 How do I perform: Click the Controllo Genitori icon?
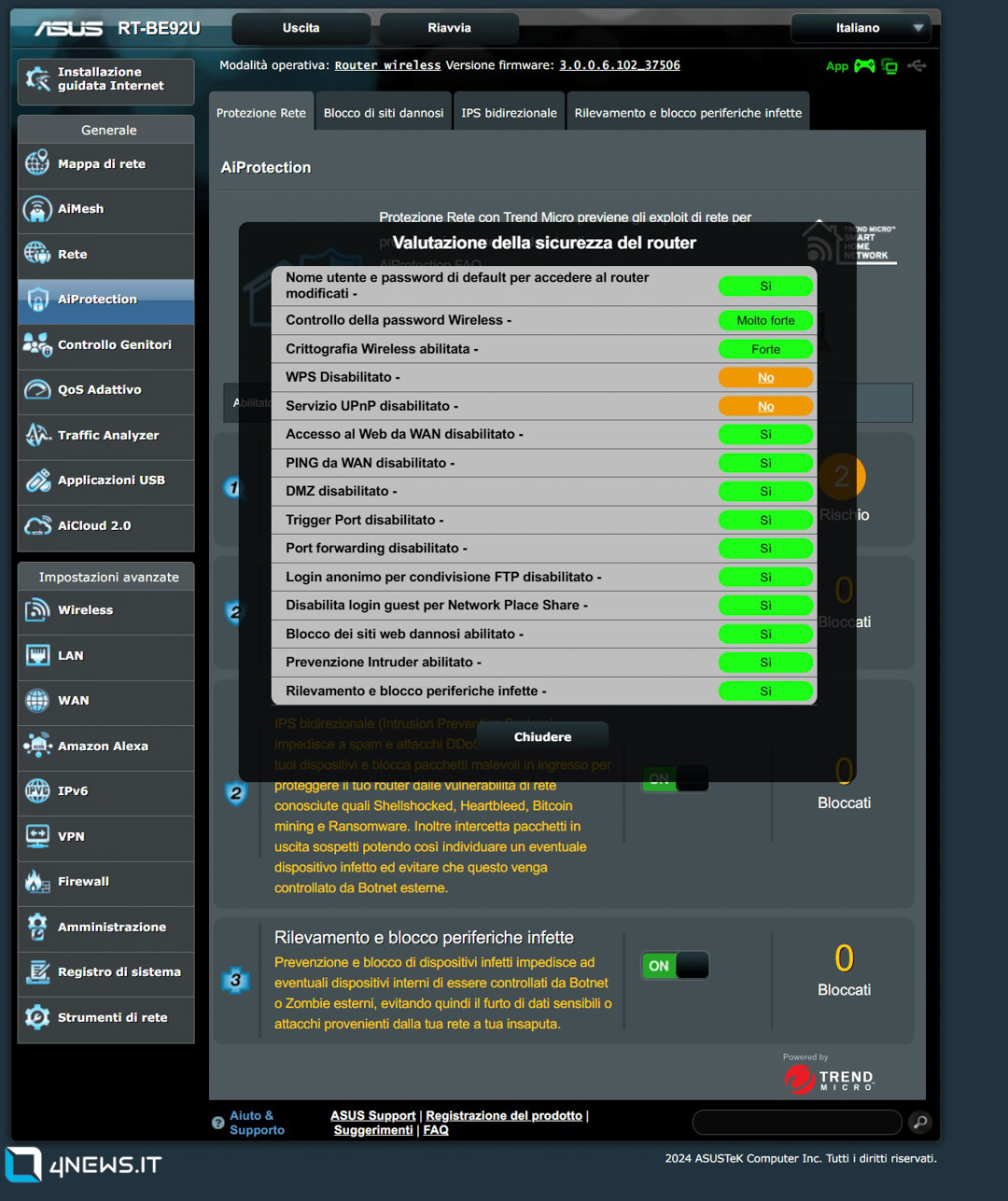point(37,344)
